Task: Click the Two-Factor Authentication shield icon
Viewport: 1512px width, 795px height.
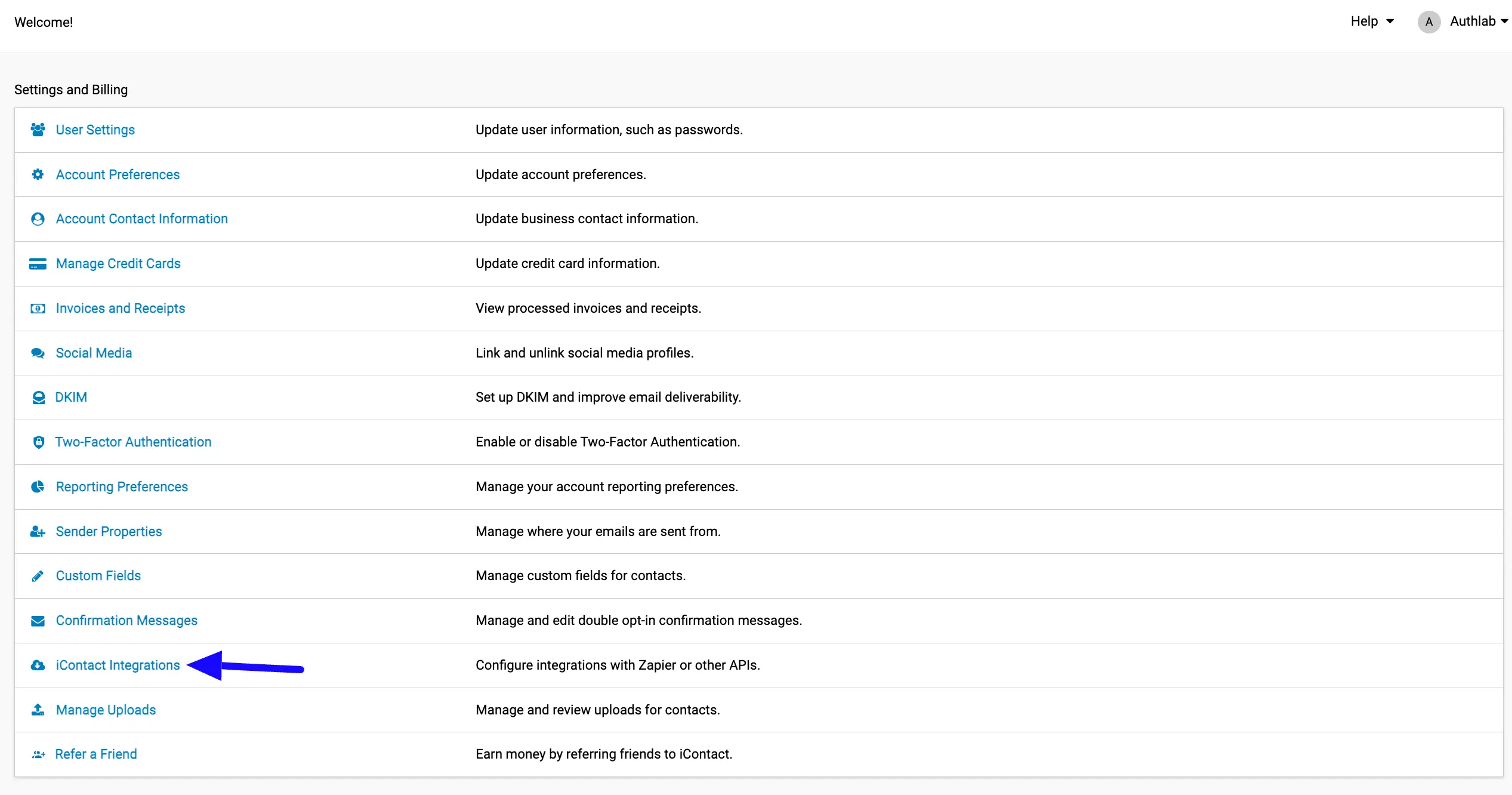Action: pyautogui.click(x=38, y=442)
